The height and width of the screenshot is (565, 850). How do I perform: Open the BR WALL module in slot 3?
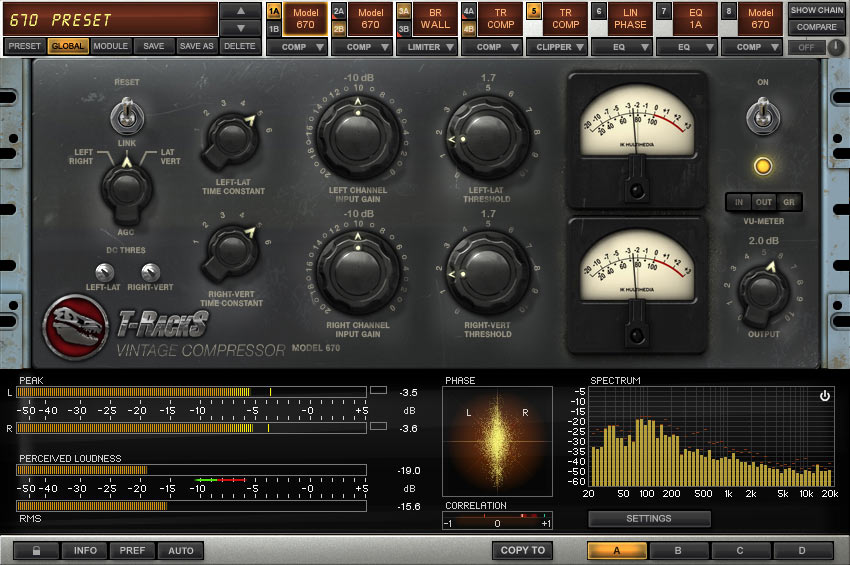435,19
